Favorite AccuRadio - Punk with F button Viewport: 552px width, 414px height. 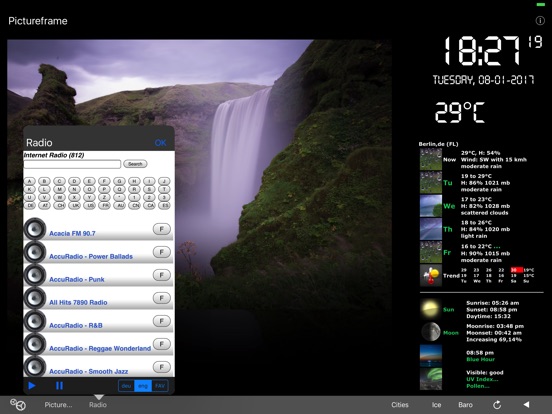(162, 275)
